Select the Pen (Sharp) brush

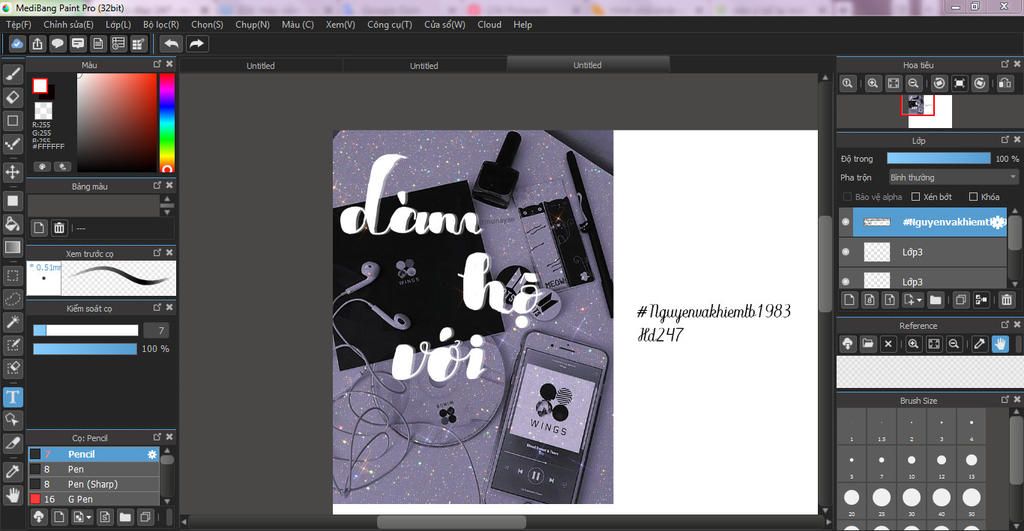93,484
